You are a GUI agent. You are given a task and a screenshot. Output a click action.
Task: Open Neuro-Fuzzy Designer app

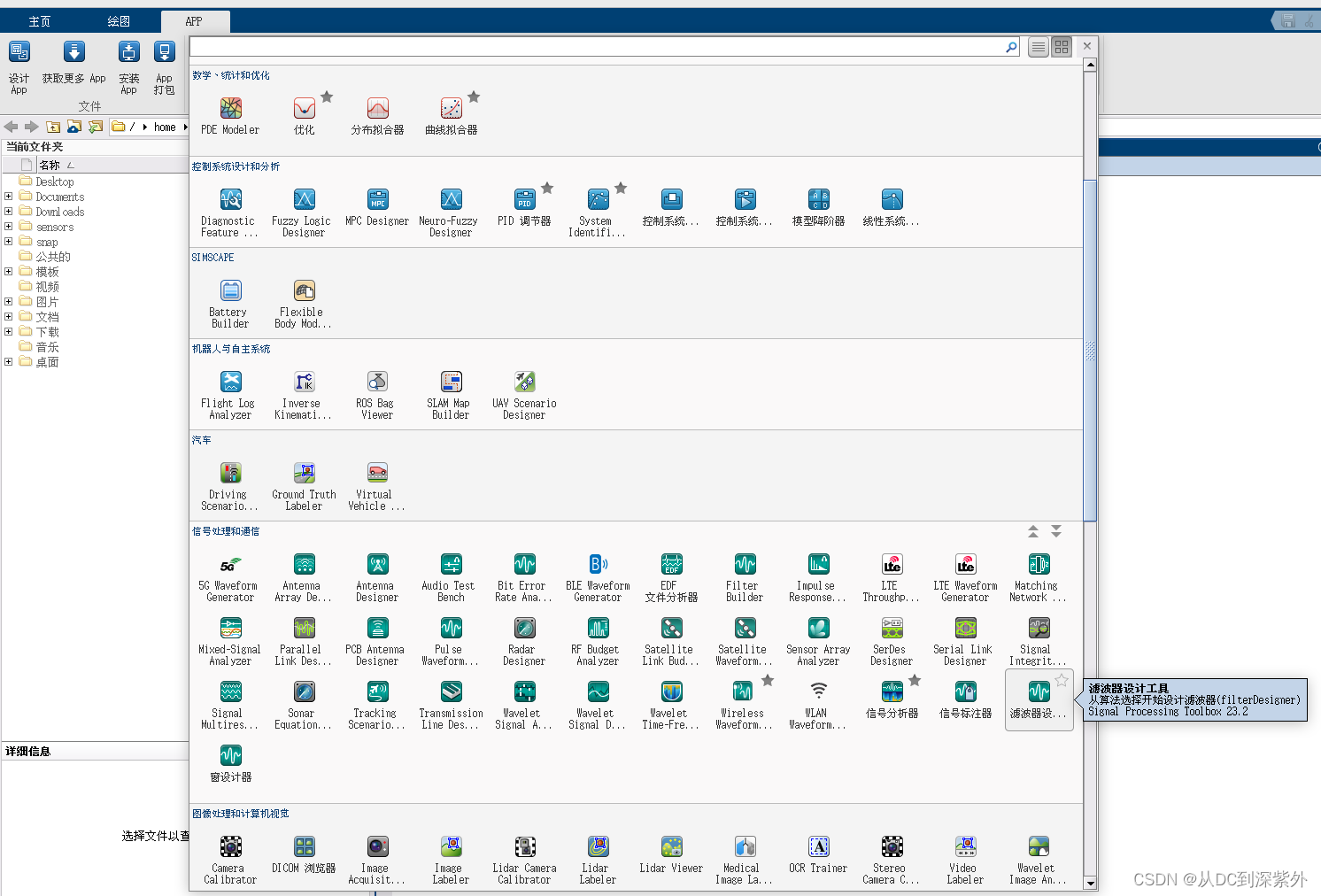tap(451, 212)
